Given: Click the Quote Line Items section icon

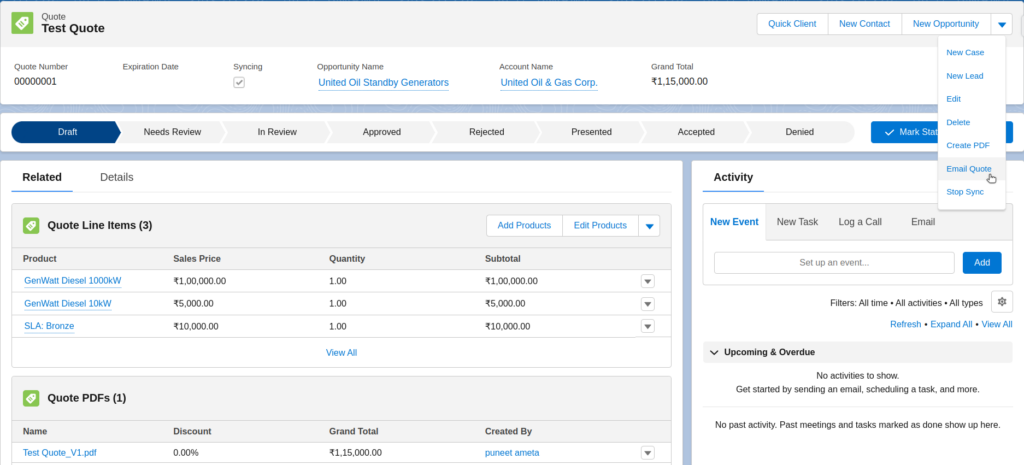Looking at the screenshot, I should coord(31,226).
